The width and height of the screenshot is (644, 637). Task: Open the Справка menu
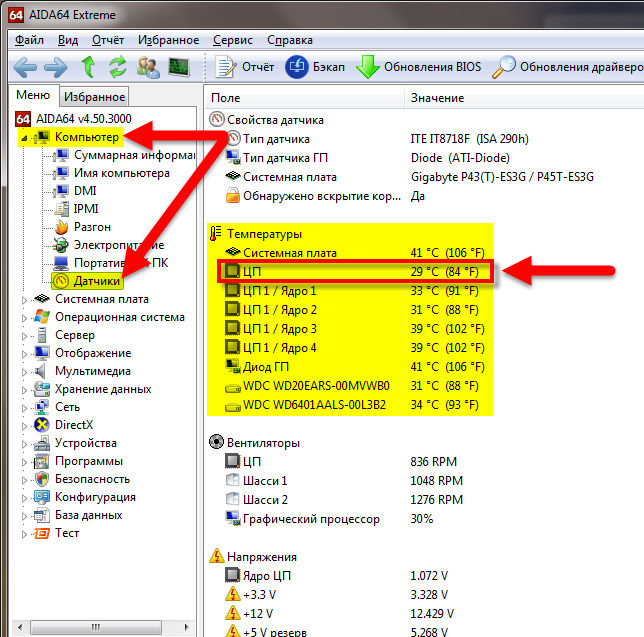290,40
